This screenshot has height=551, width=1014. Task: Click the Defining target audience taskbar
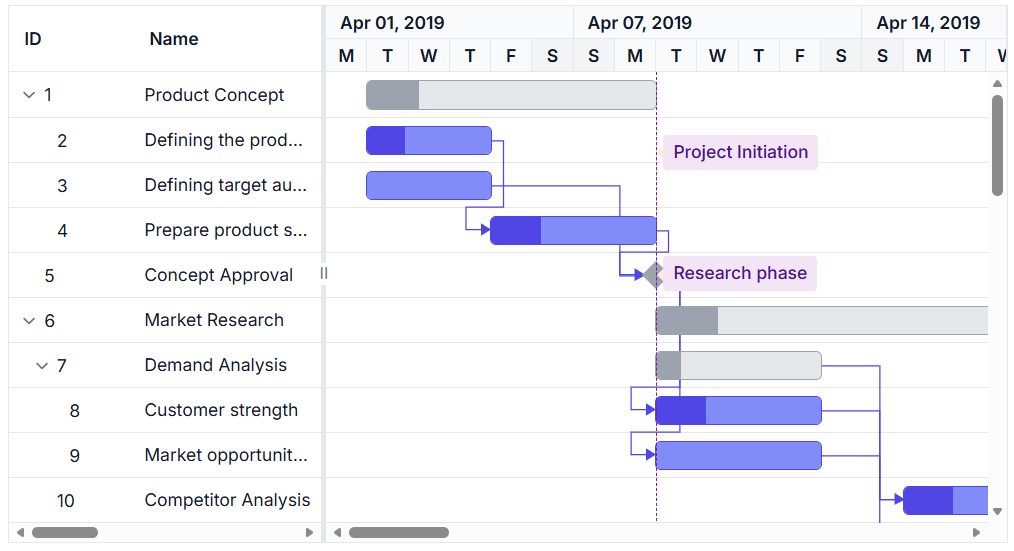point(429,186)
